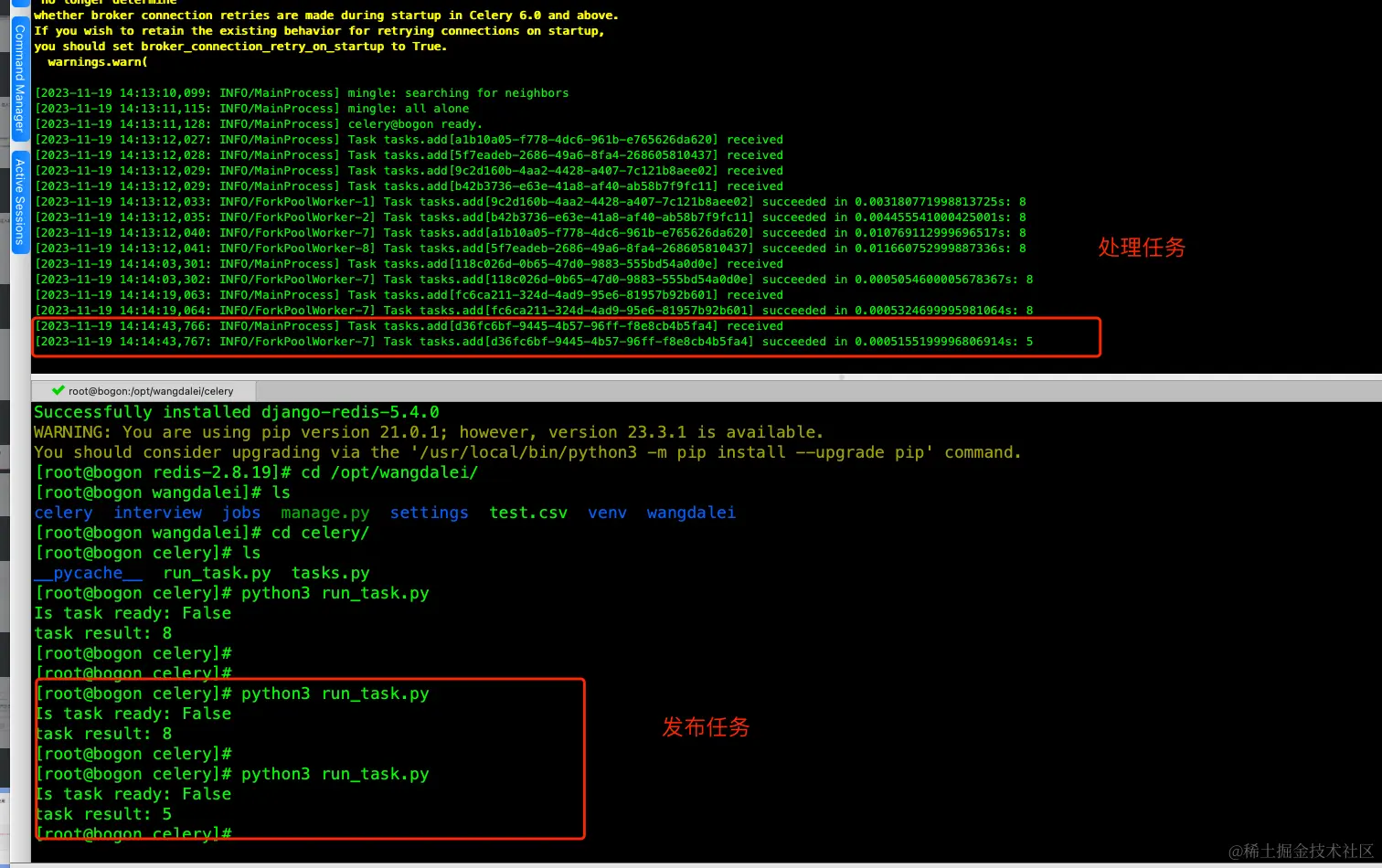Click the ForkPoolWorker-2 succeeded log line
1382x868 pixels.
[x=530, y=217]
